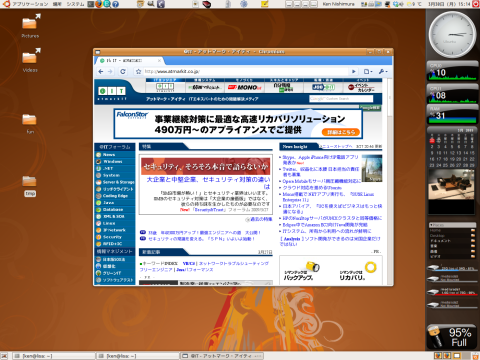Open the Videos folder shortcut

[30, 58]
